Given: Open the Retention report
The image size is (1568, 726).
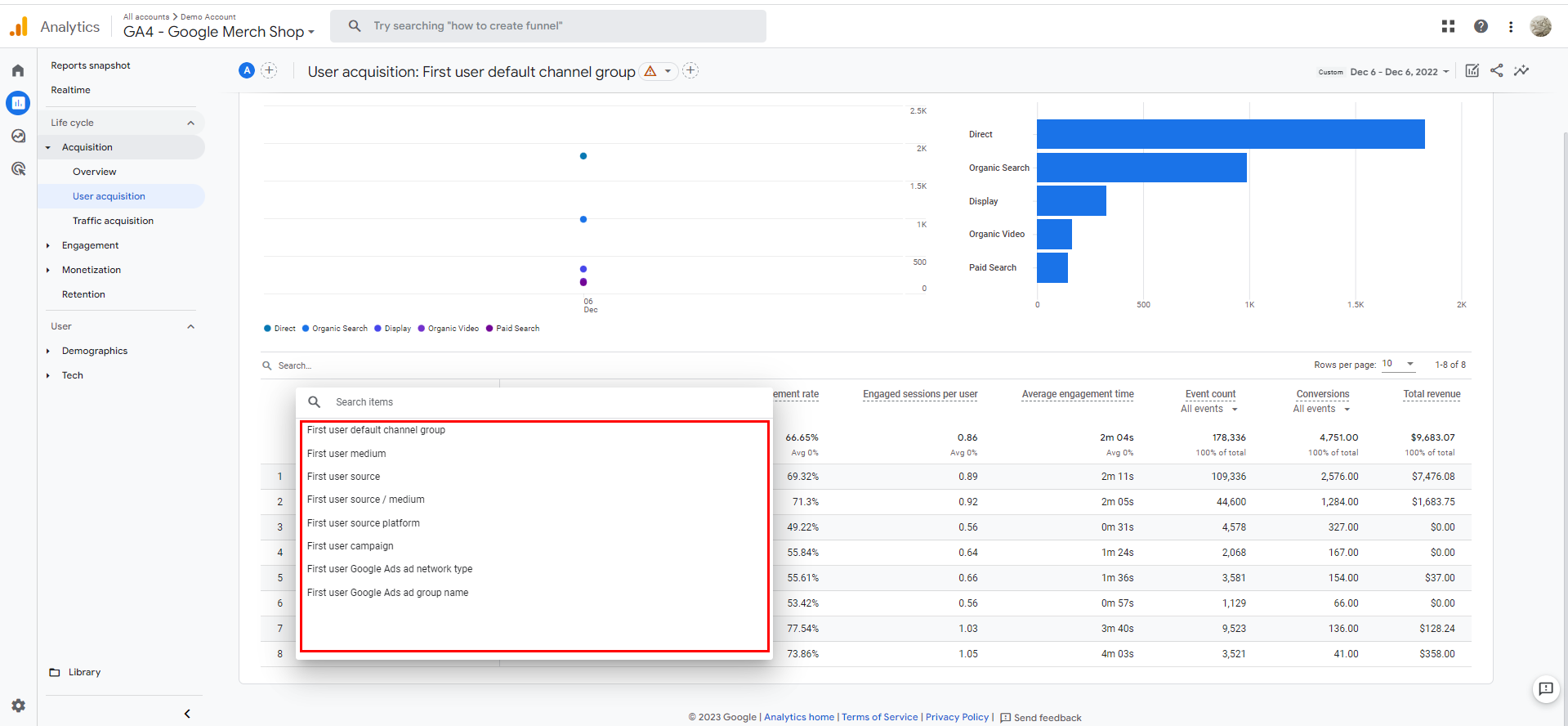Looking at the screenshot, I should pyautogui.click(x=83, y=294).
